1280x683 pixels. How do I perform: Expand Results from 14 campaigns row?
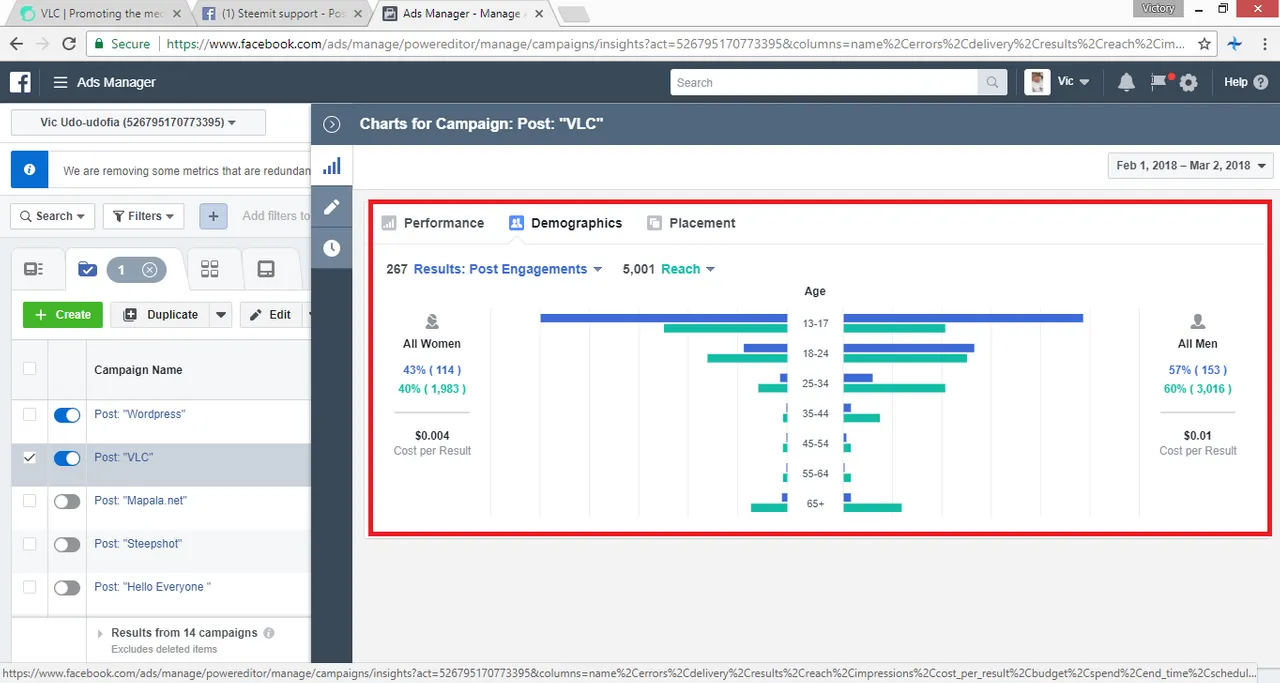pos(100,634)
